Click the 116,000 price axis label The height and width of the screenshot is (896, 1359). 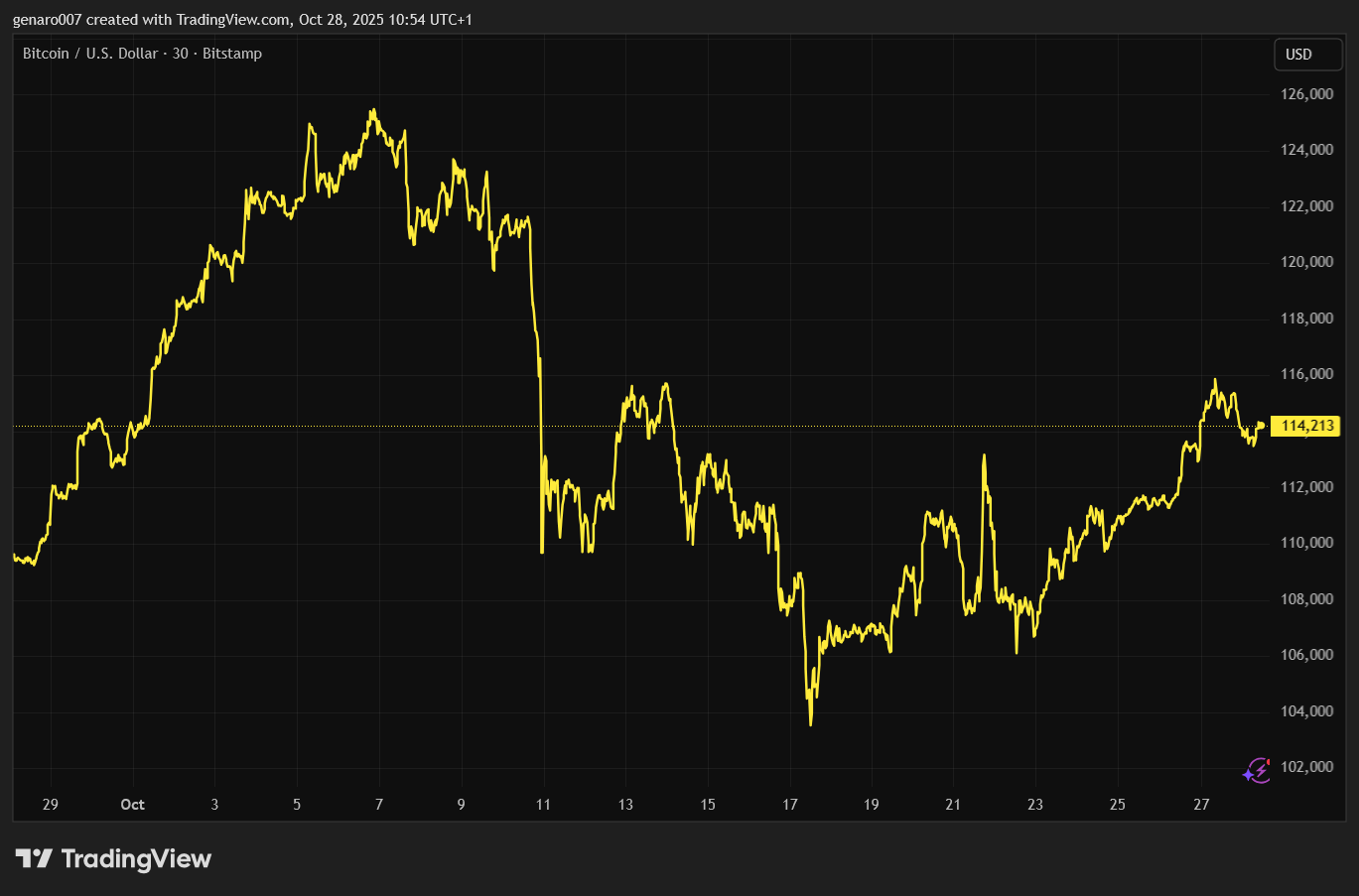click(x=1307, y=374)
